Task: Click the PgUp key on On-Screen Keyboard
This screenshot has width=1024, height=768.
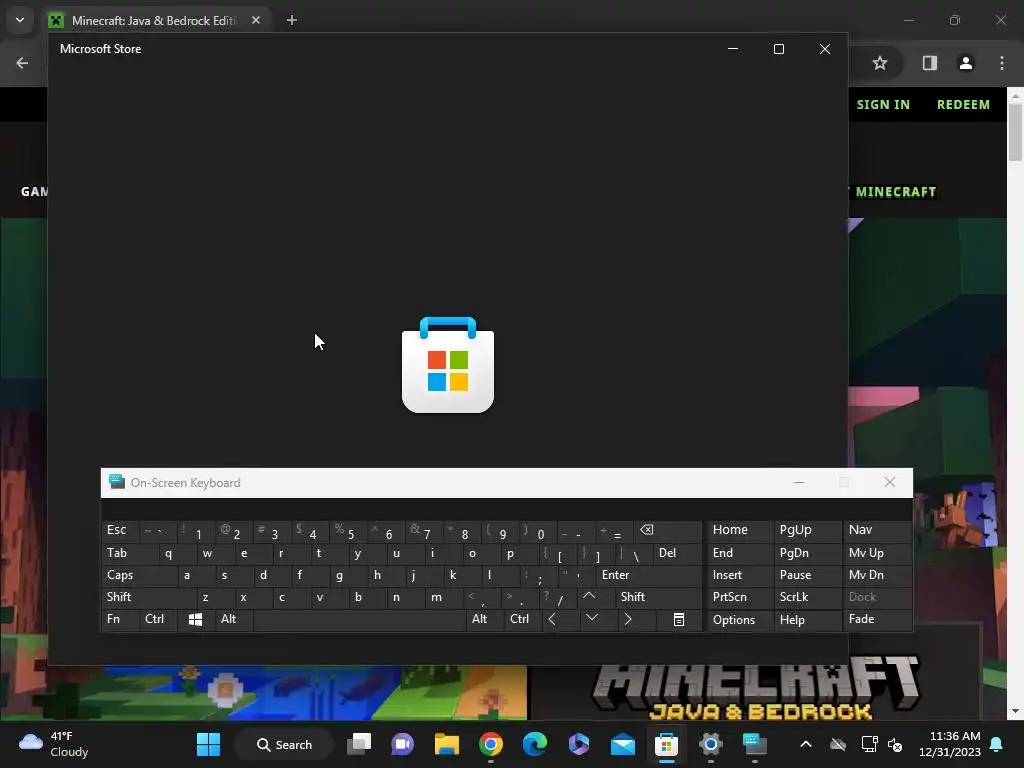Action: point(807,530)
